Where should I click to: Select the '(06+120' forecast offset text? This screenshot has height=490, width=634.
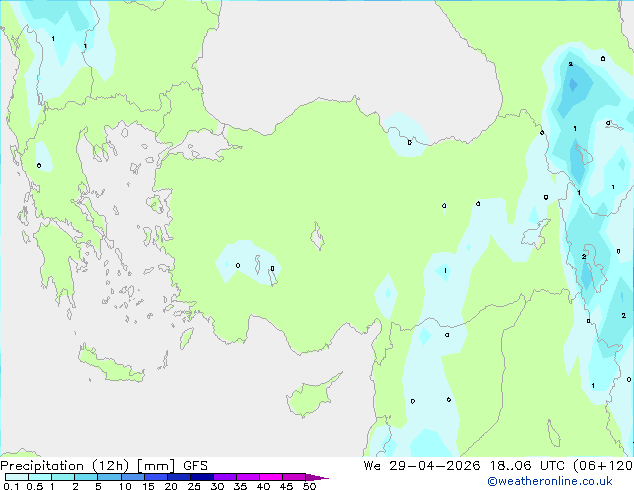[603, 466]
